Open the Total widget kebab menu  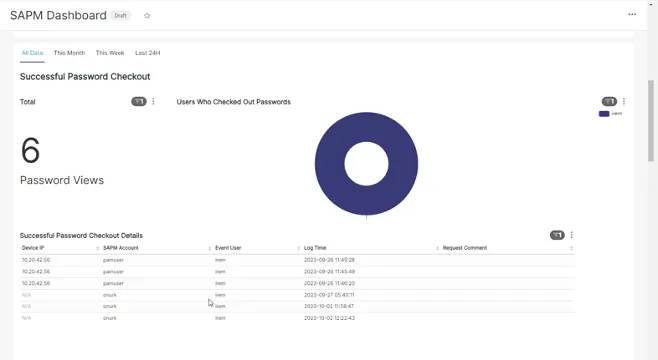point(153,102)
